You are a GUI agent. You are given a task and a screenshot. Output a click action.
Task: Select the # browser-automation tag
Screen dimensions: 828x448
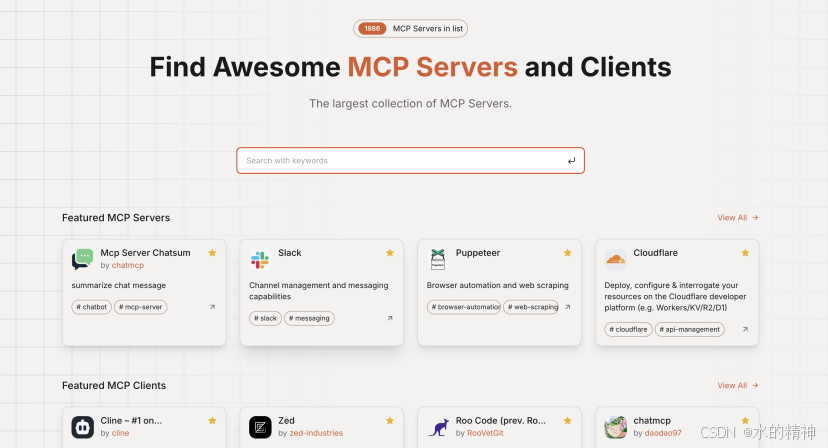pyautogui.click(x=464, y=307)
